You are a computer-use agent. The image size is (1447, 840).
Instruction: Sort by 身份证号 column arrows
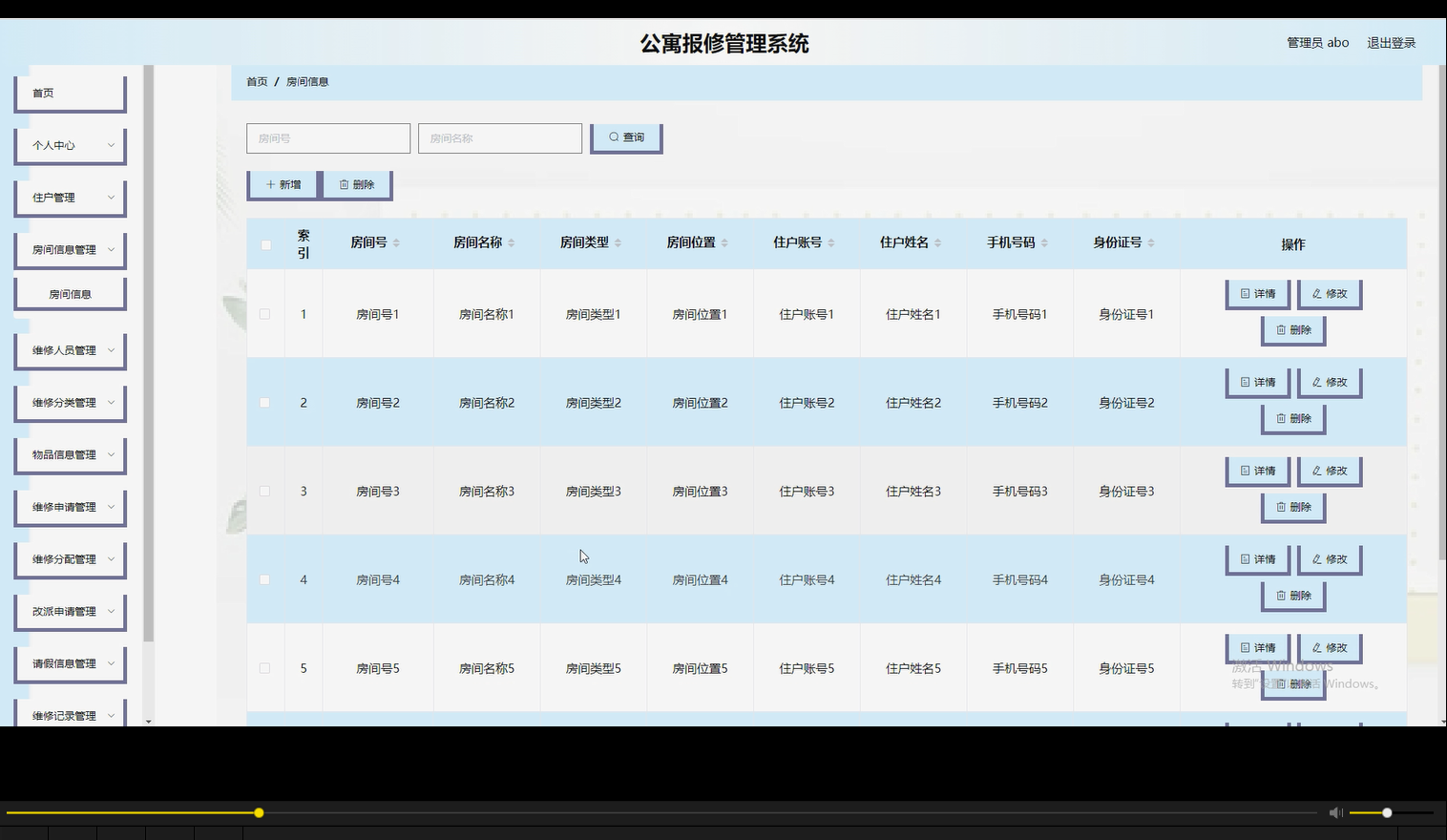(1151, 242)
